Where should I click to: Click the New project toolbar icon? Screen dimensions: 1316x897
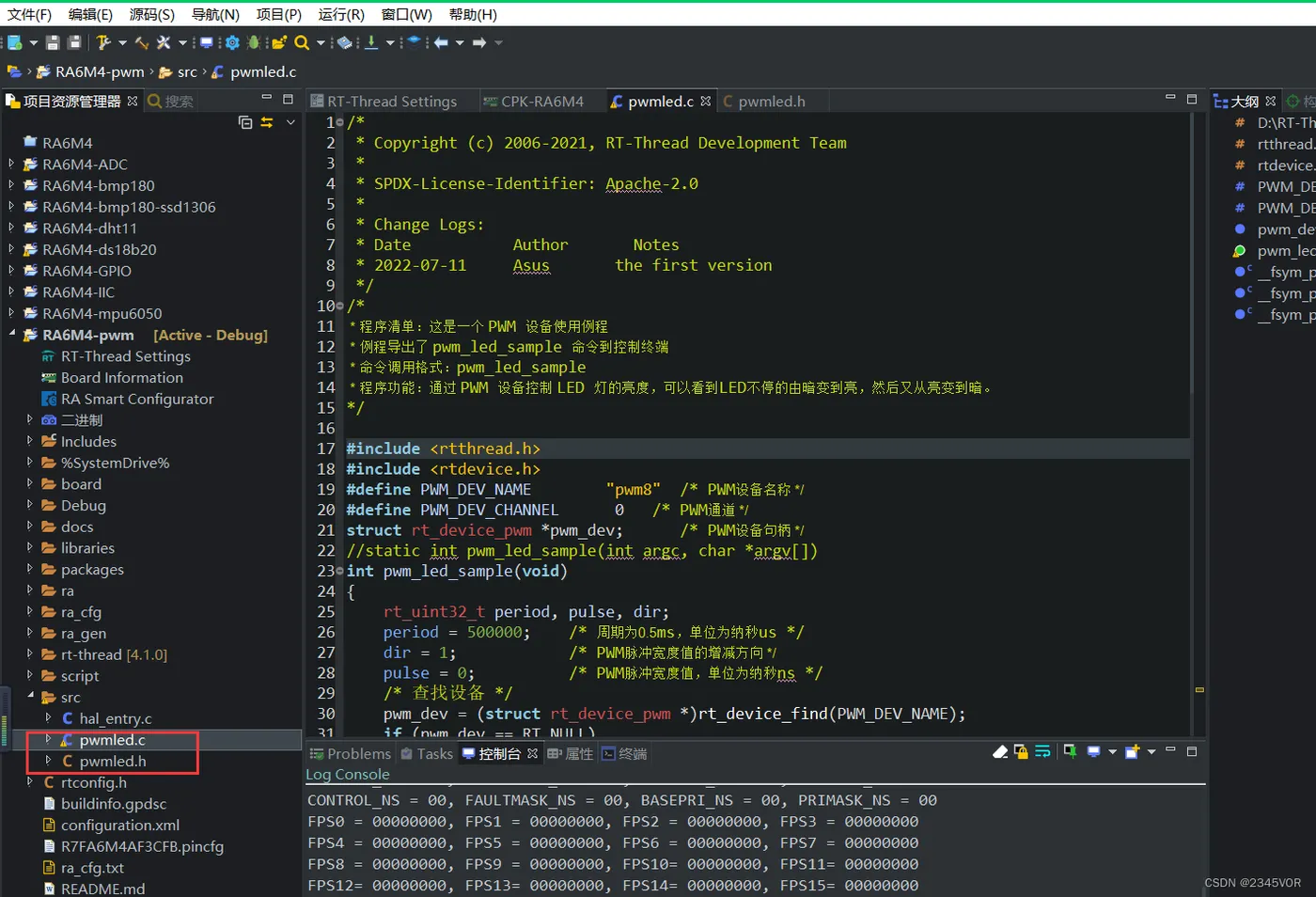(15, 42)
